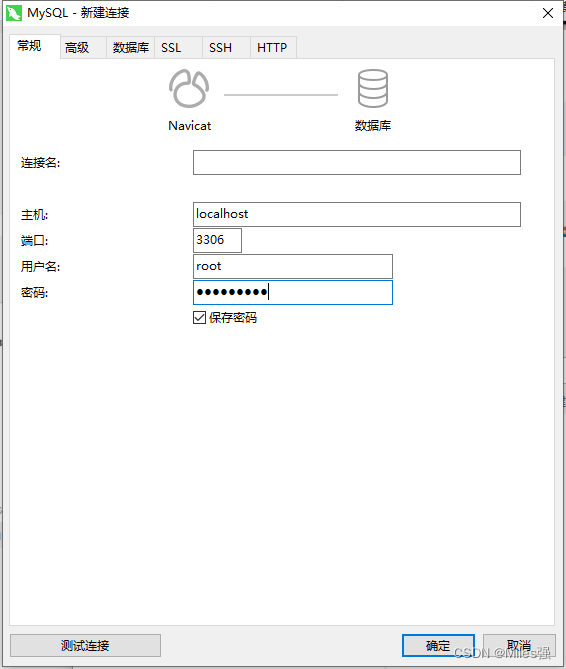Click the 测试连接 button

pos(85,645)
